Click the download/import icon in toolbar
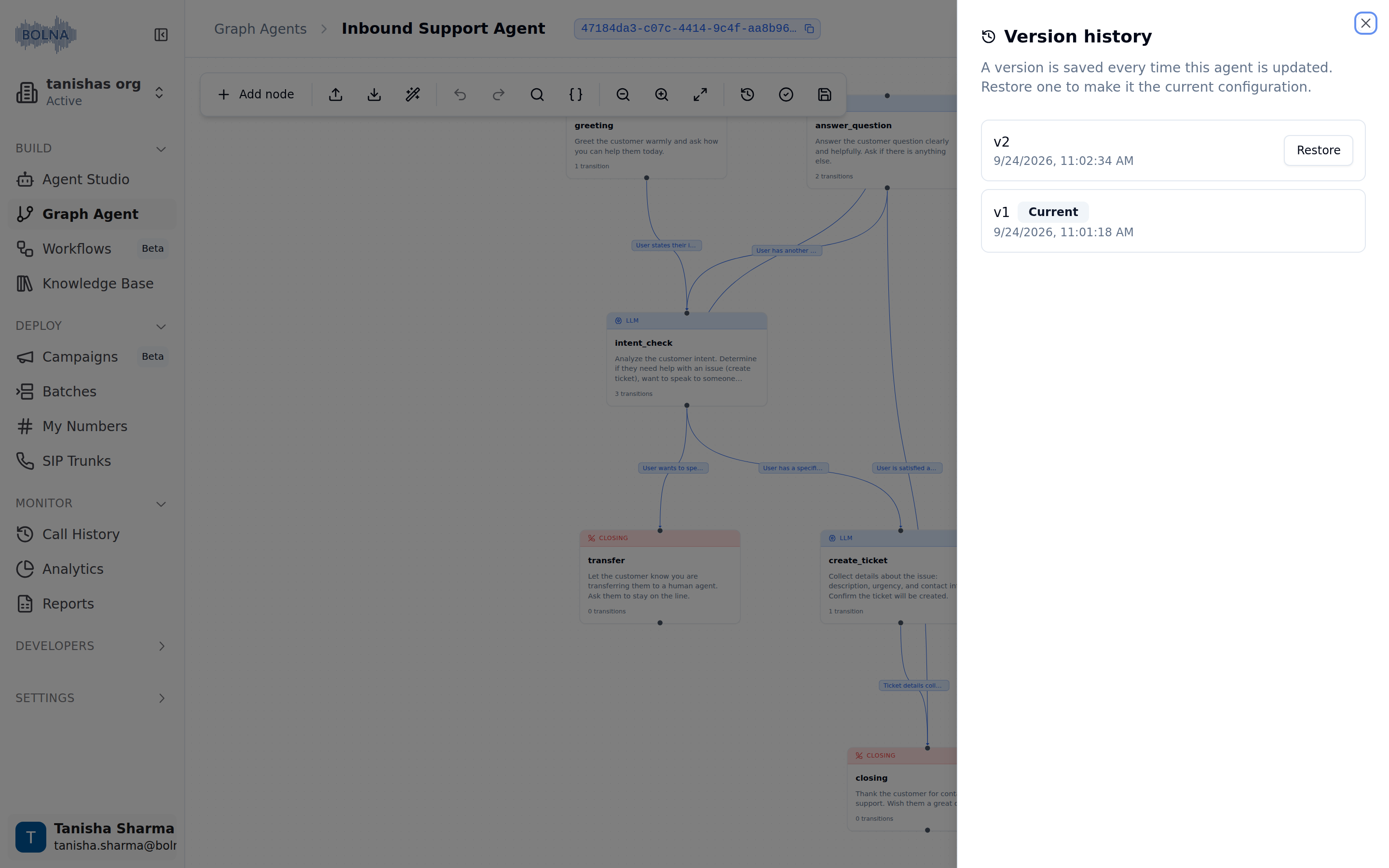This screenshot has width=1389, height=868. point(374,94)
